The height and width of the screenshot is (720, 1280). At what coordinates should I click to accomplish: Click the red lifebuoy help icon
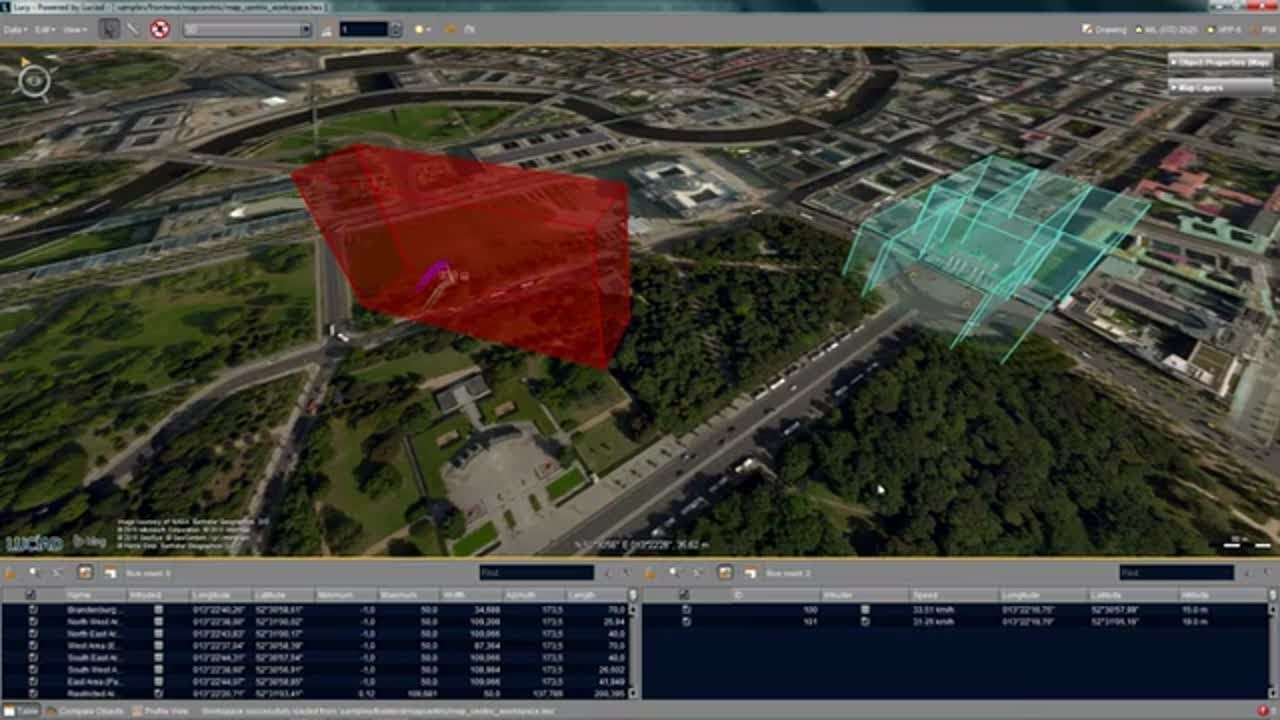click(x=159, y=29)
